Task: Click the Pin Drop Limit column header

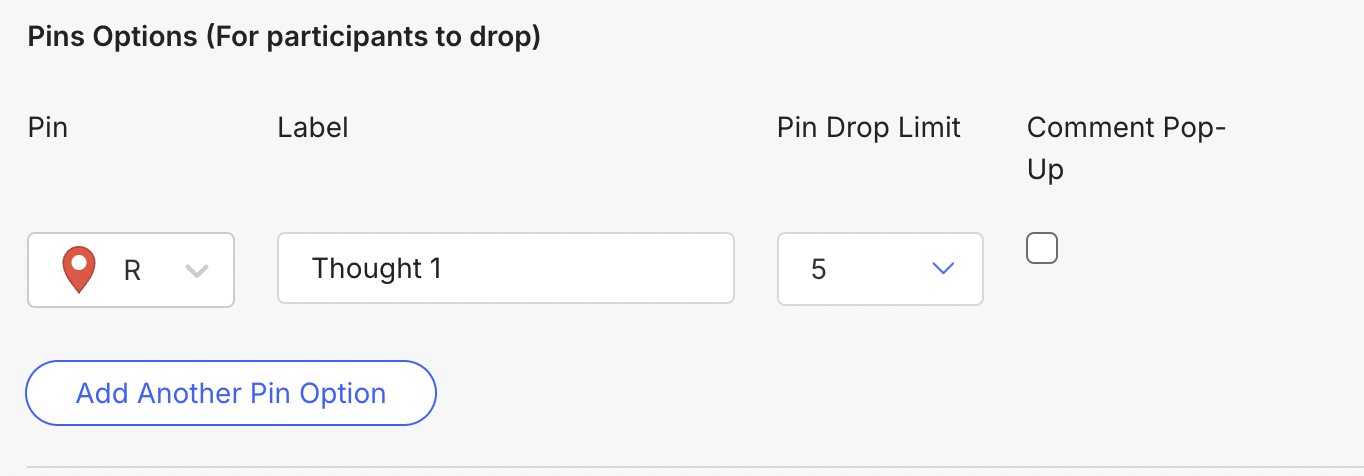Action: (868, 128)
